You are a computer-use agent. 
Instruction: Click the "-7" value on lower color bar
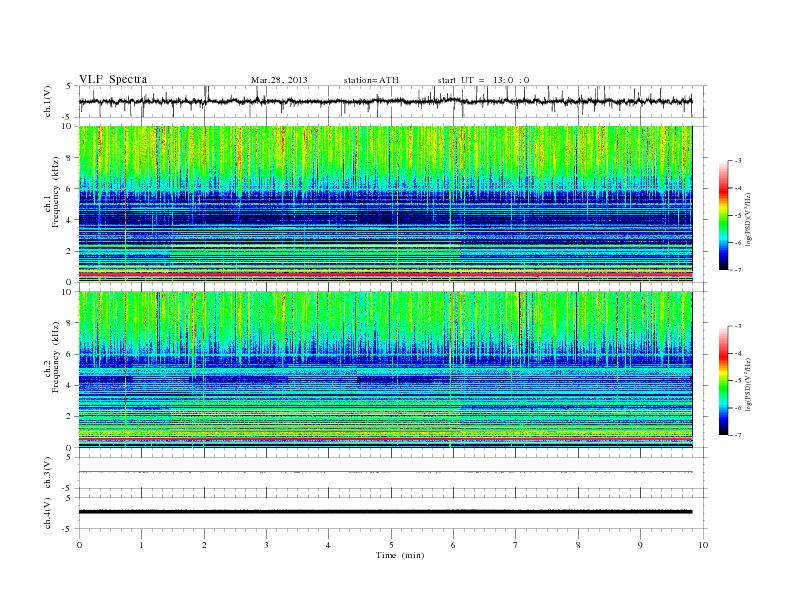(737, 435)
